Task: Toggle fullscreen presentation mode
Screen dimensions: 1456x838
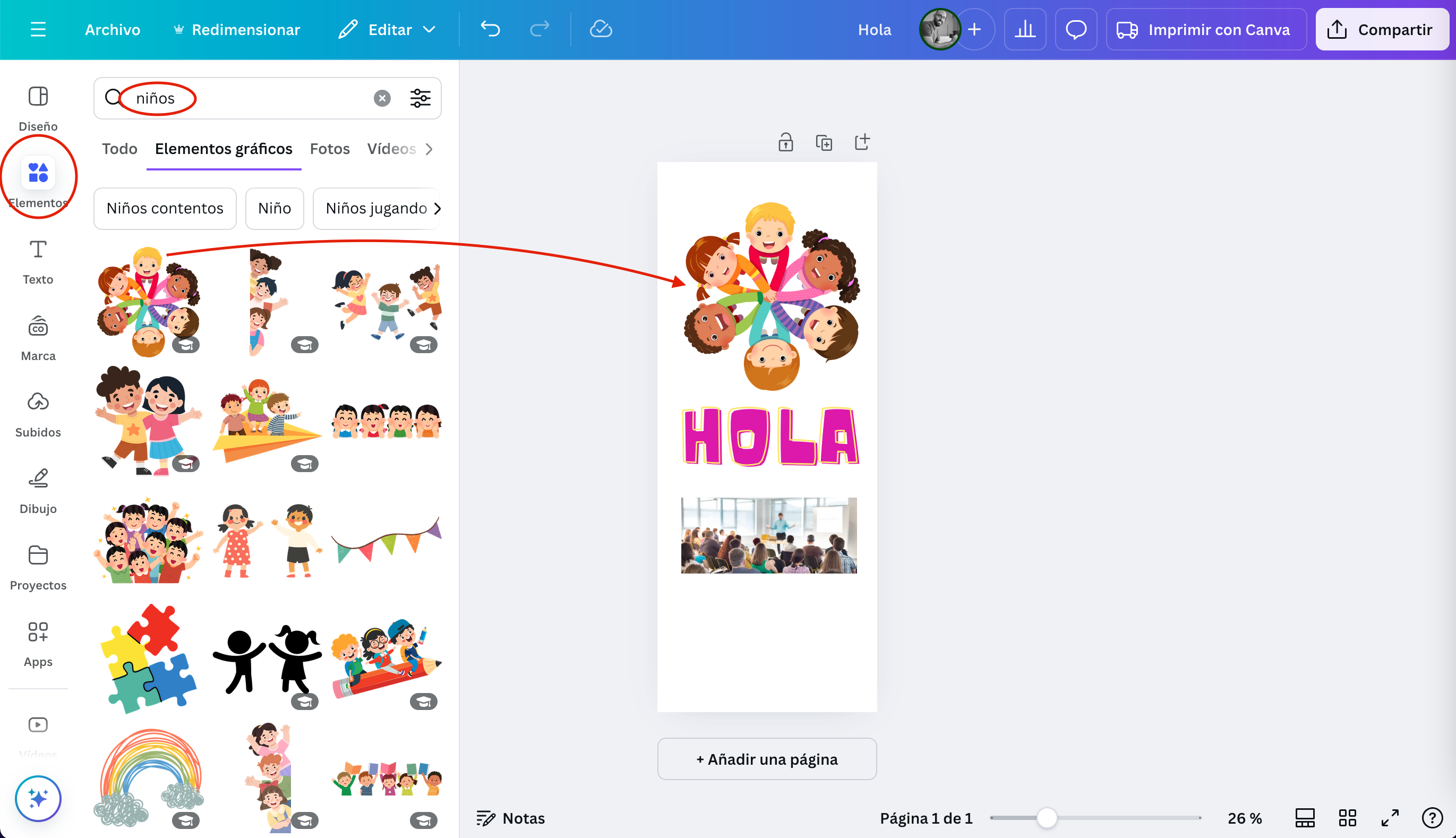Action: pyautogui.click(x=1390, y=818)
